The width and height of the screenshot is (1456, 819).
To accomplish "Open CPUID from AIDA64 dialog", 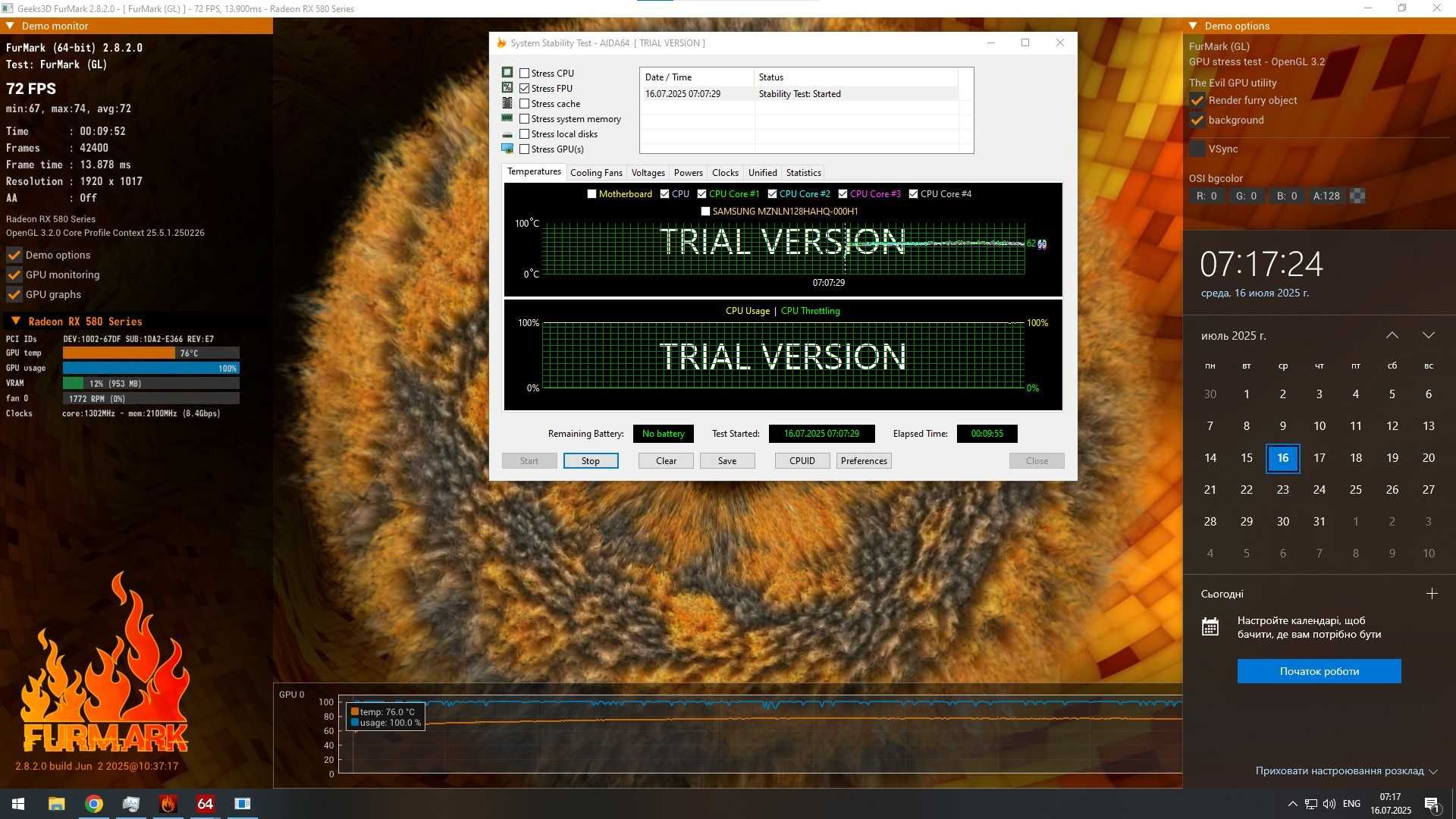I will click(x=802, y=461).
